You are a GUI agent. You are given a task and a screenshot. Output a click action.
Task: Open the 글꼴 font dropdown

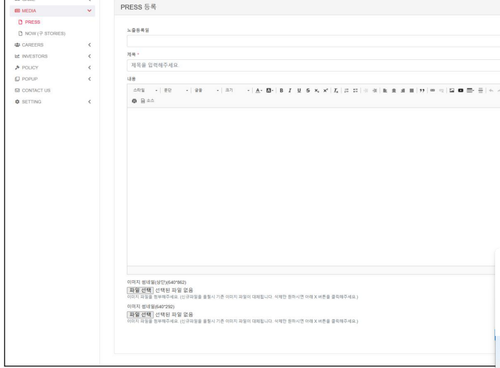click(x=207, y=90)
